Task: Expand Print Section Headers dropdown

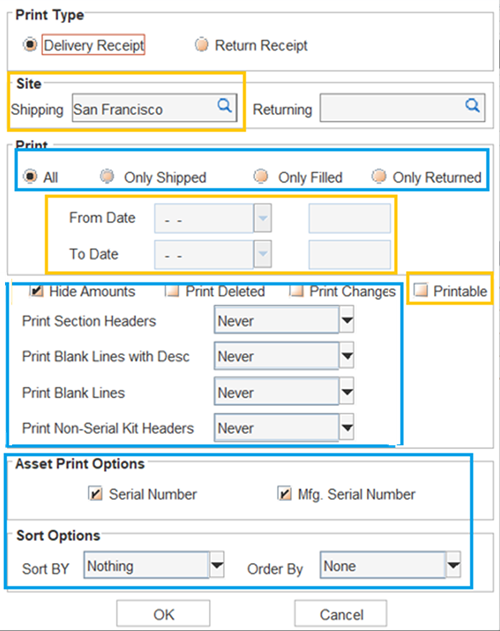Action: click(347, 320)
